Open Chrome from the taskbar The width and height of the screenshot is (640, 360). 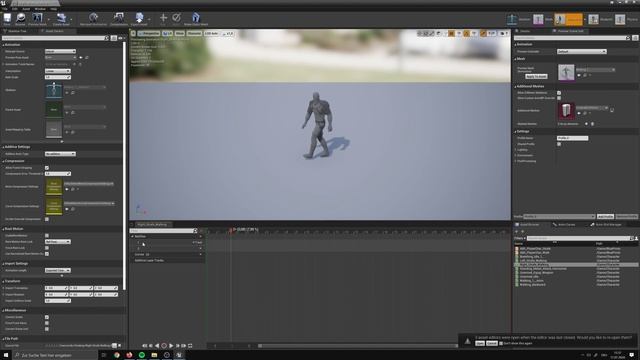click(x=117, y=355)
